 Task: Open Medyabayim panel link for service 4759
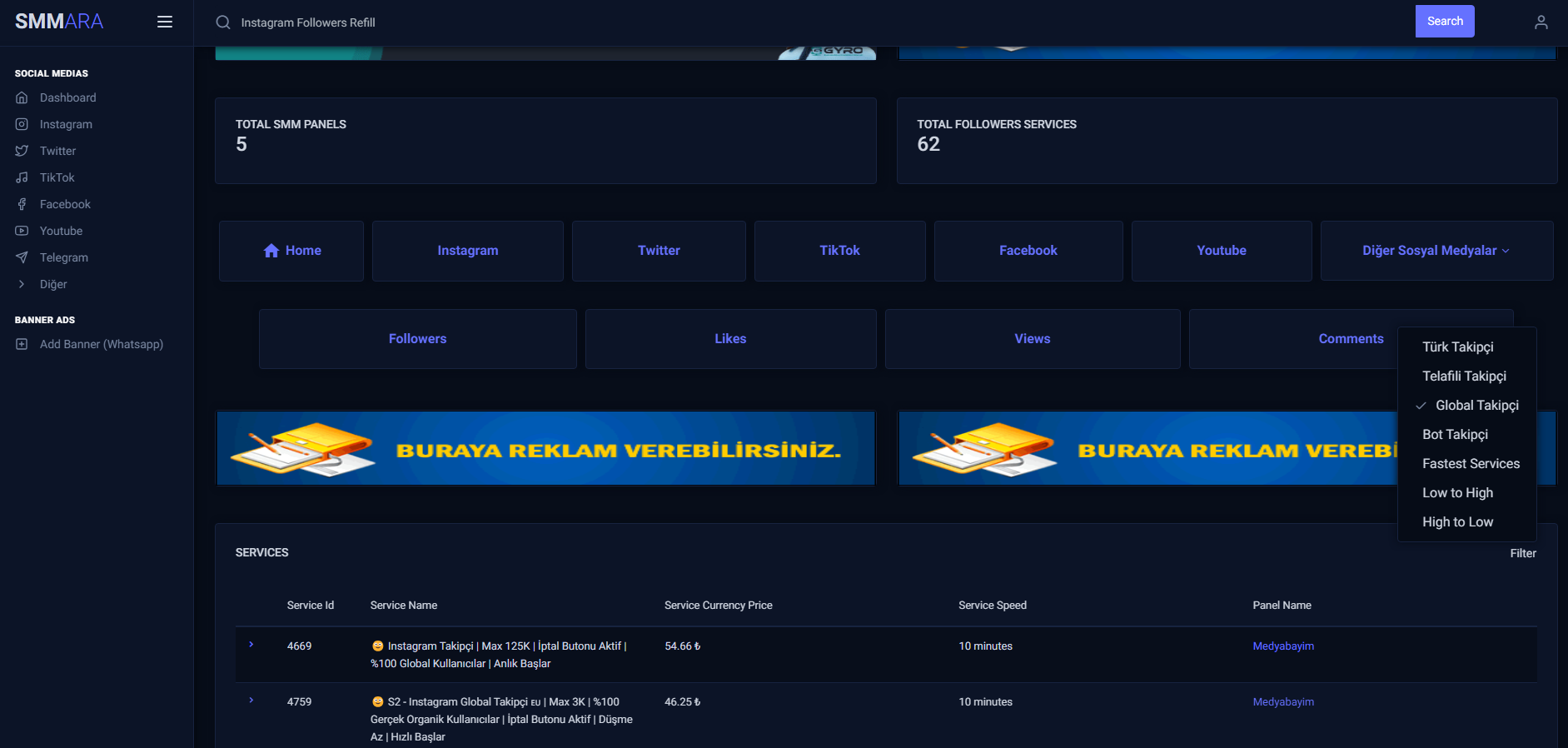(1283, 702)
